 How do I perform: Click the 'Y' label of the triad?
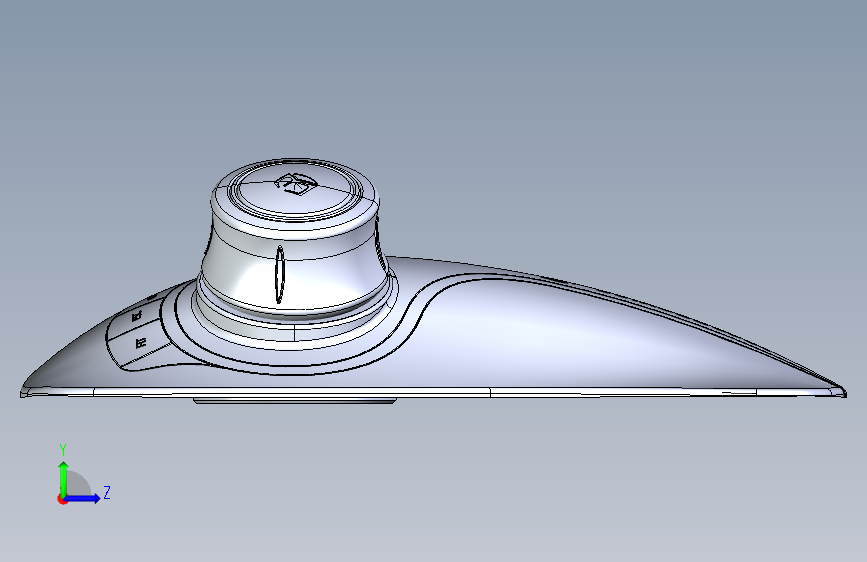pyautogui.click(x=63, y=449)
